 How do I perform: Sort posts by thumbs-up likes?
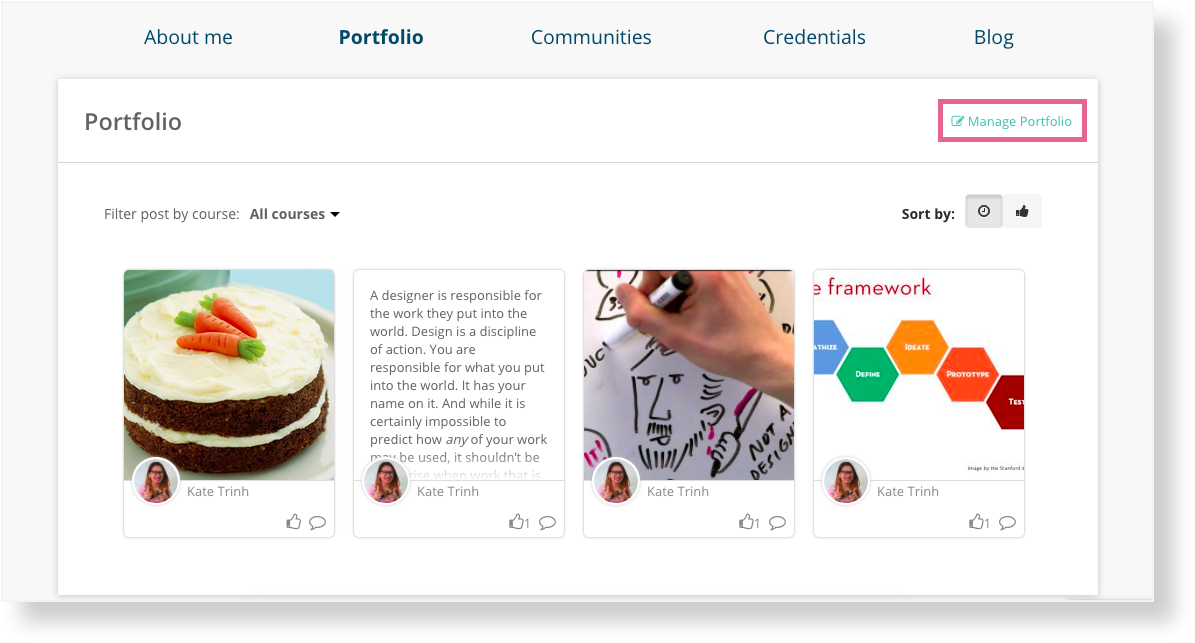click(1022, 211)
